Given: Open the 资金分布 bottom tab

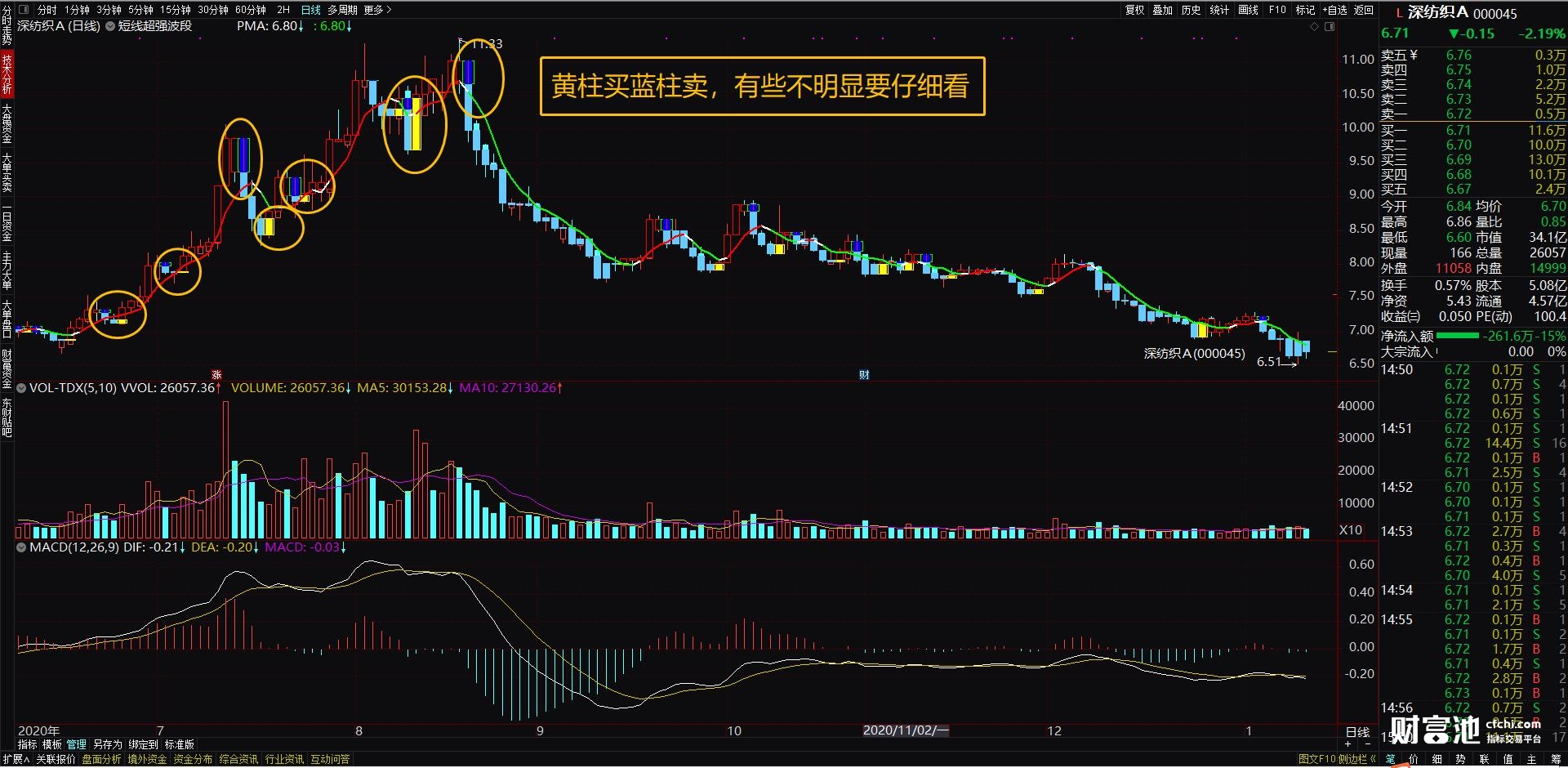Looking at the screenshot, I should [x=193, y=759].
